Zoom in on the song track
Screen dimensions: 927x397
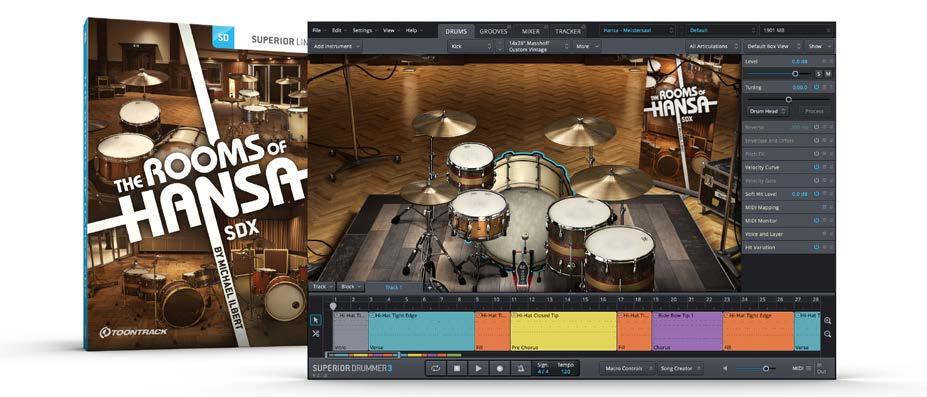point(828,321)
